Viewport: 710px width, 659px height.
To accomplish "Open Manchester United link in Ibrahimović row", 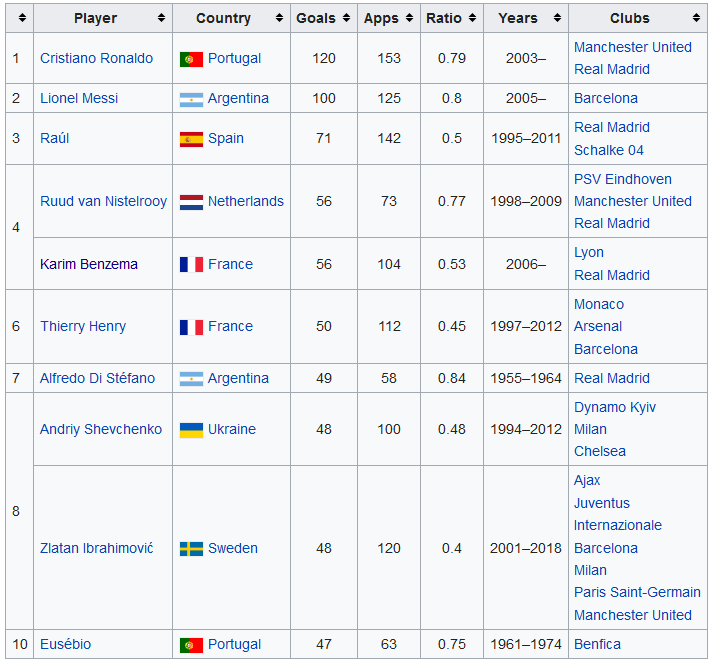I will point(633,615).
